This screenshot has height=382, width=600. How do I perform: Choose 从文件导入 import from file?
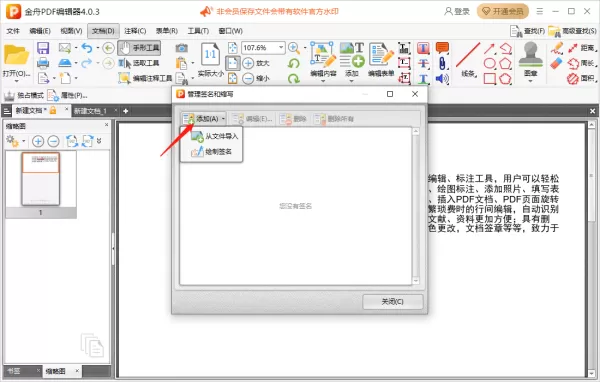pos(214,136)
